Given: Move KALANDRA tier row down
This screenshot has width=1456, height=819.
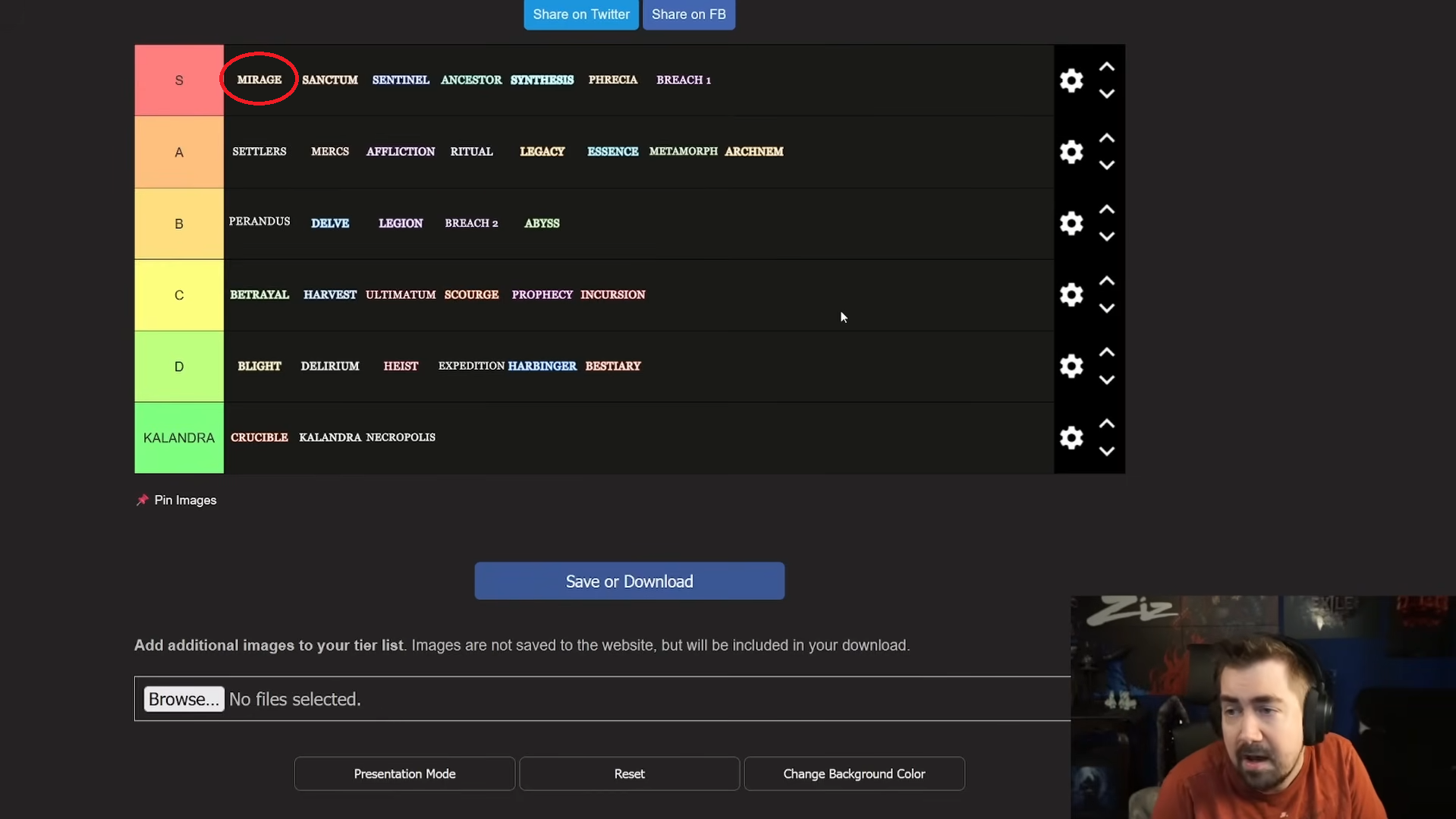Looking at the screenshot, I should tap(1107, 451).
